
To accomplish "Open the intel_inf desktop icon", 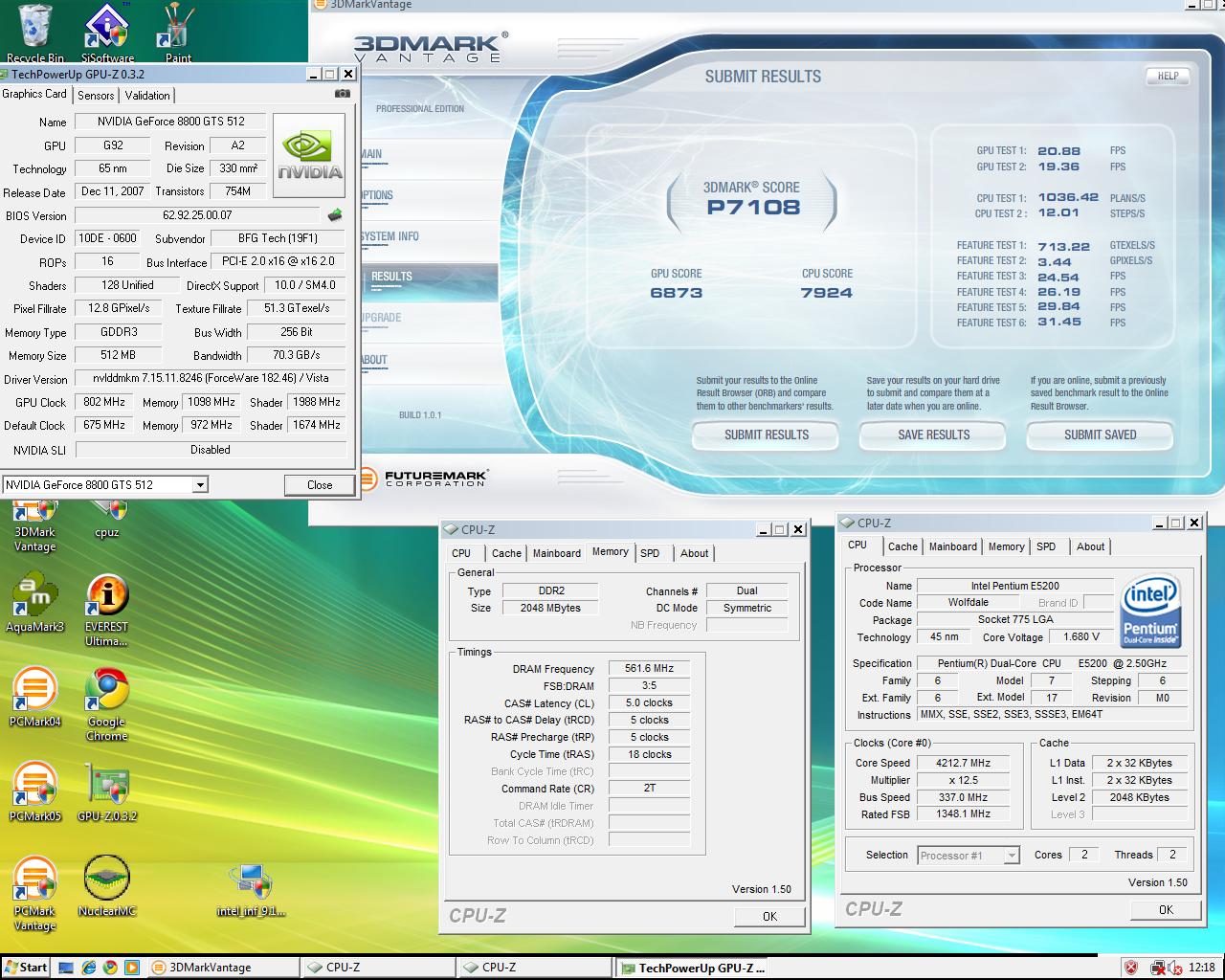I will [x=251, y=889].
